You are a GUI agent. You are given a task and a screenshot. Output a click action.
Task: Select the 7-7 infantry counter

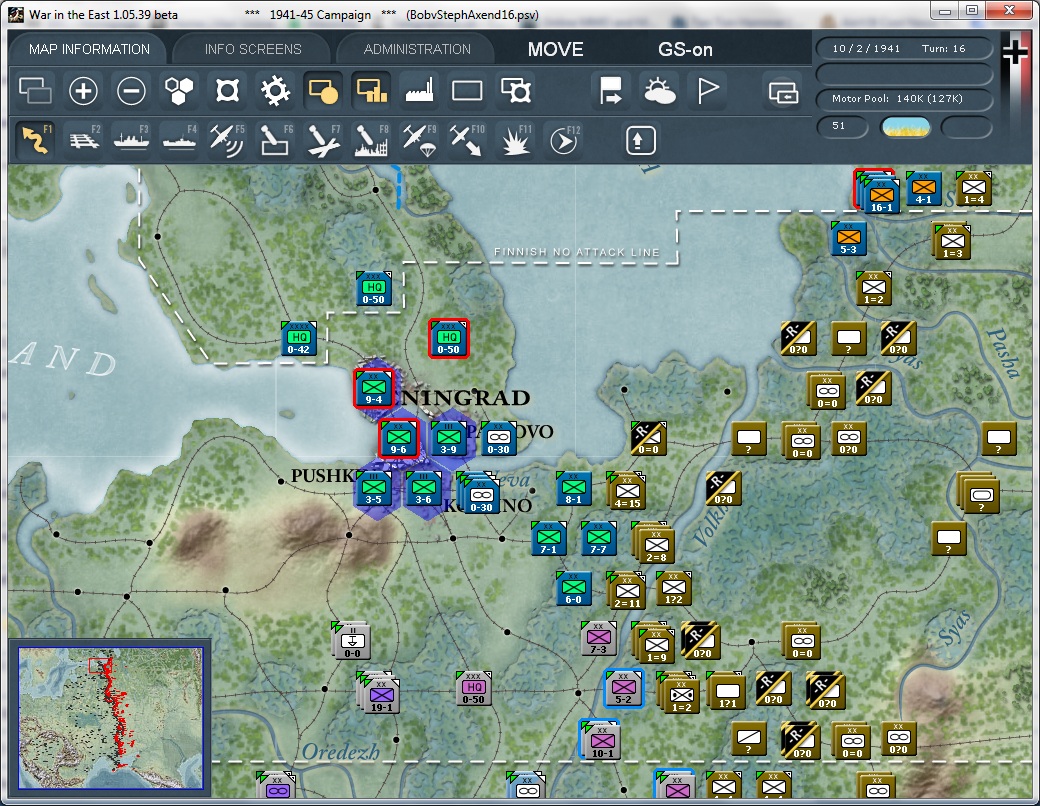(x=598, y=539)
